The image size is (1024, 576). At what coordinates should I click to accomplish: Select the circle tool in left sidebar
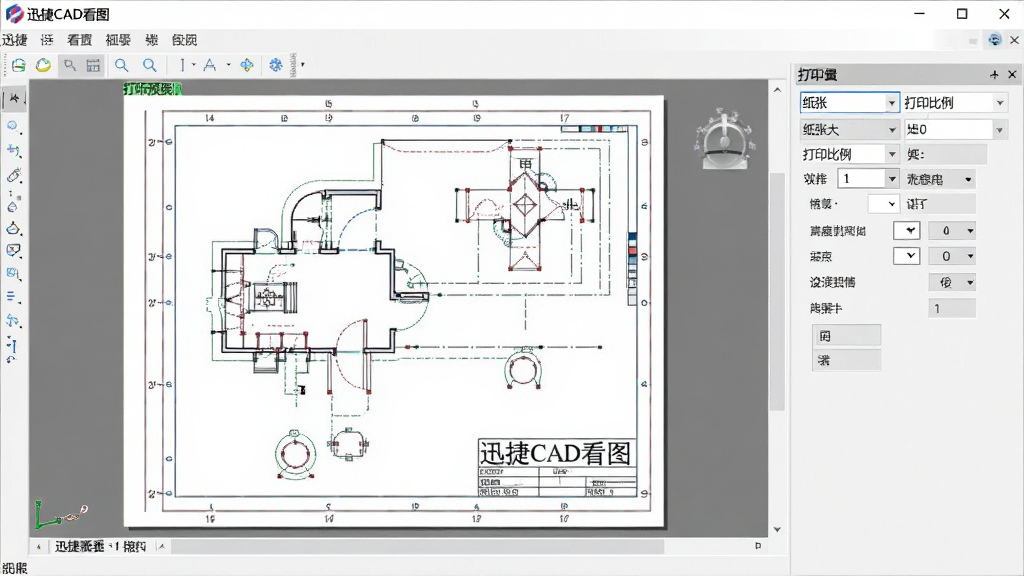[x=14, y=125]
